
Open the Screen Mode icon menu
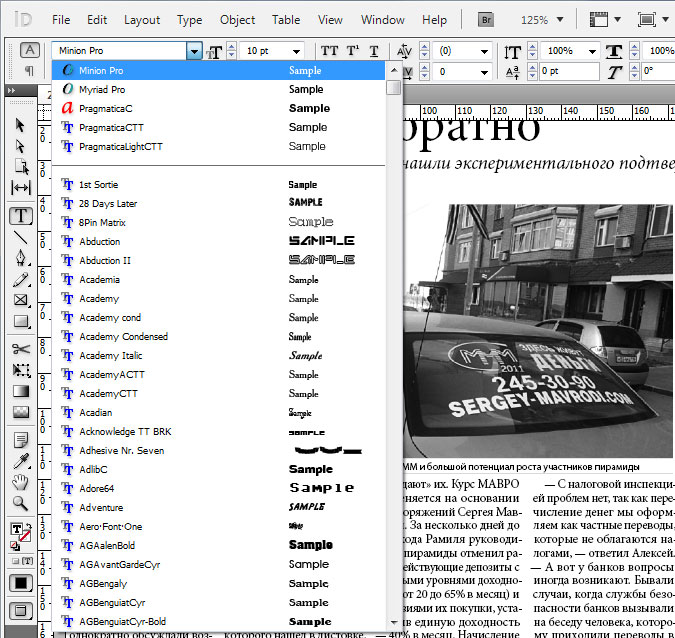(x=653, y=20)
